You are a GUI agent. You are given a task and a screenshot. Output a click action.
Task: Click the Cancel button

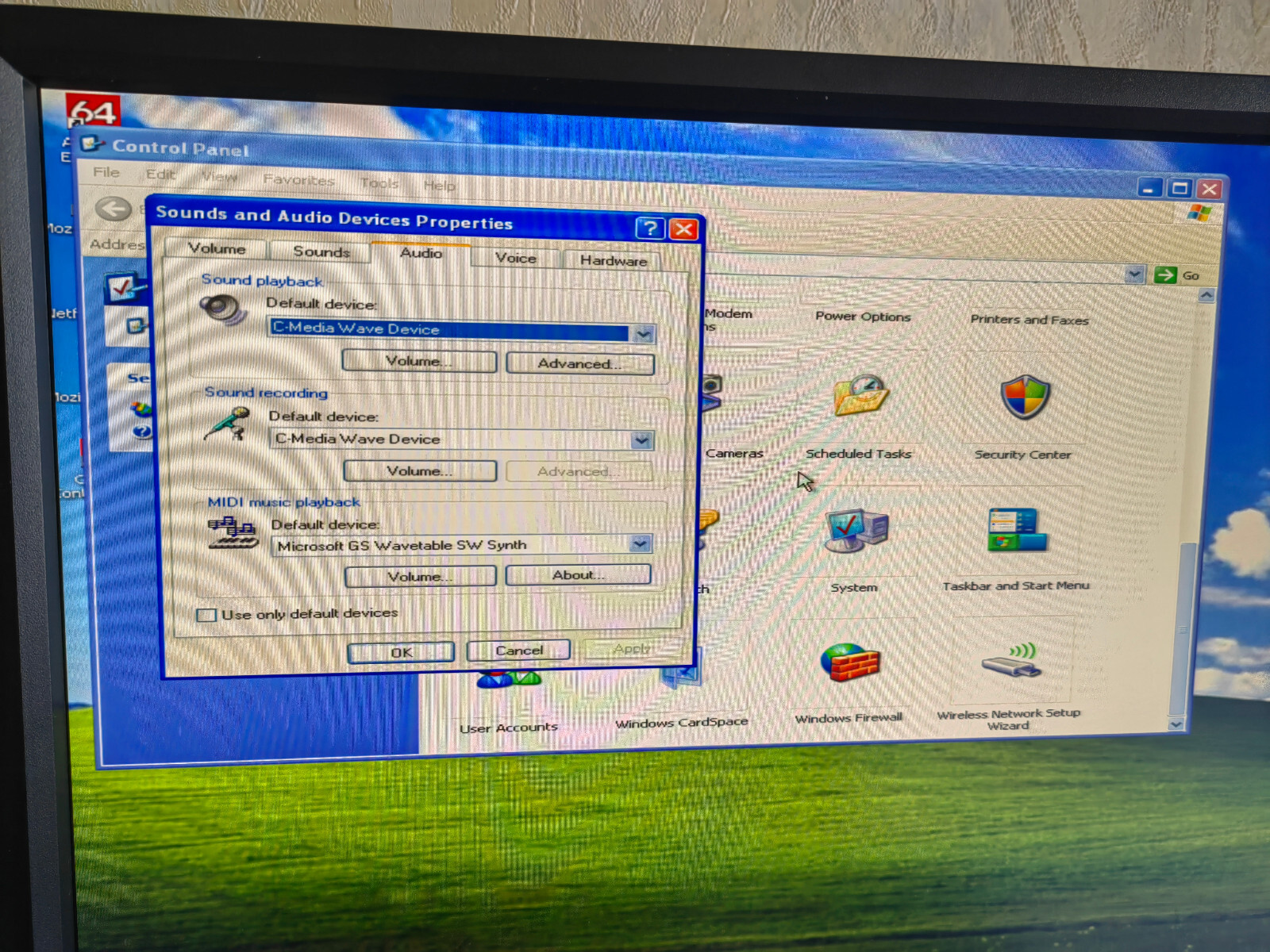coord(519,651)
